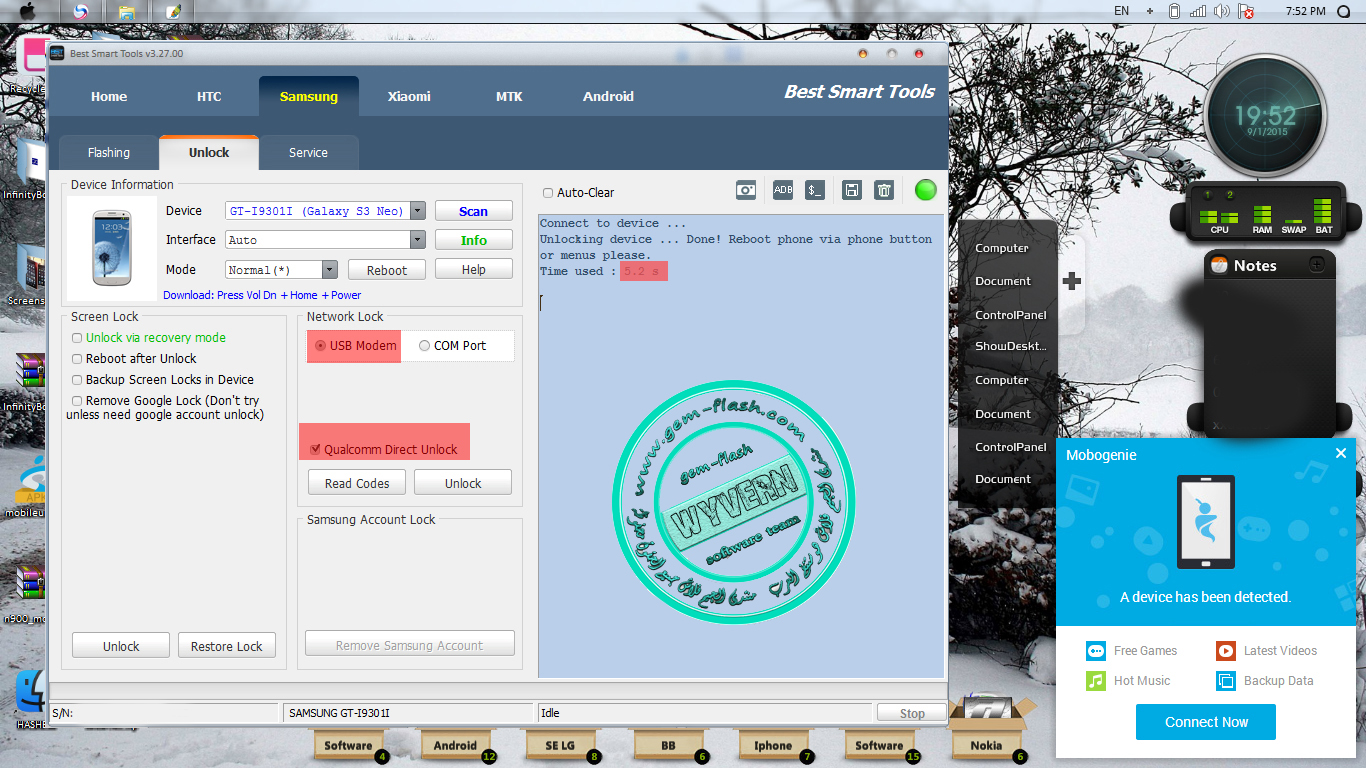Clear the log using the trash icon
Viewport: 1366px width, 768px height.
coord(884,190)
